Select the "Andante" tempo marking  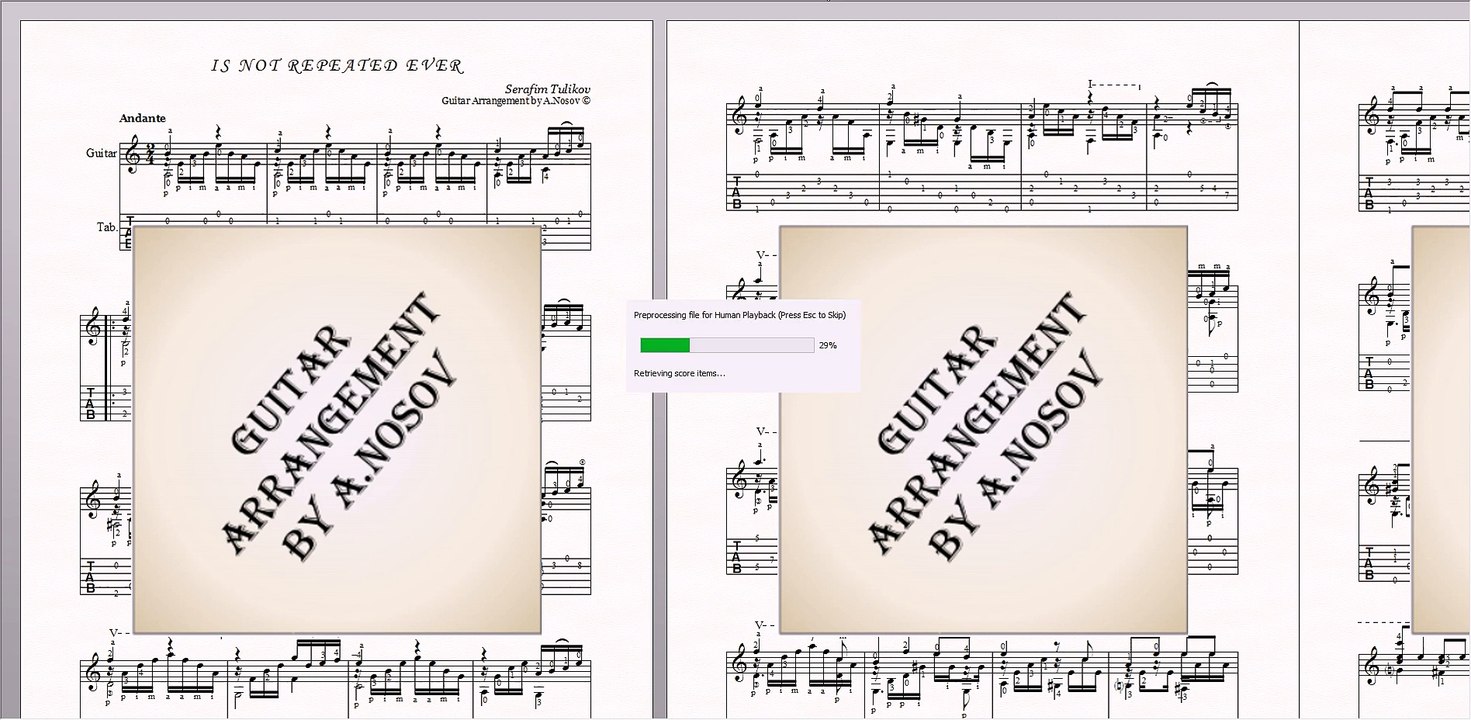click(142, 118)
